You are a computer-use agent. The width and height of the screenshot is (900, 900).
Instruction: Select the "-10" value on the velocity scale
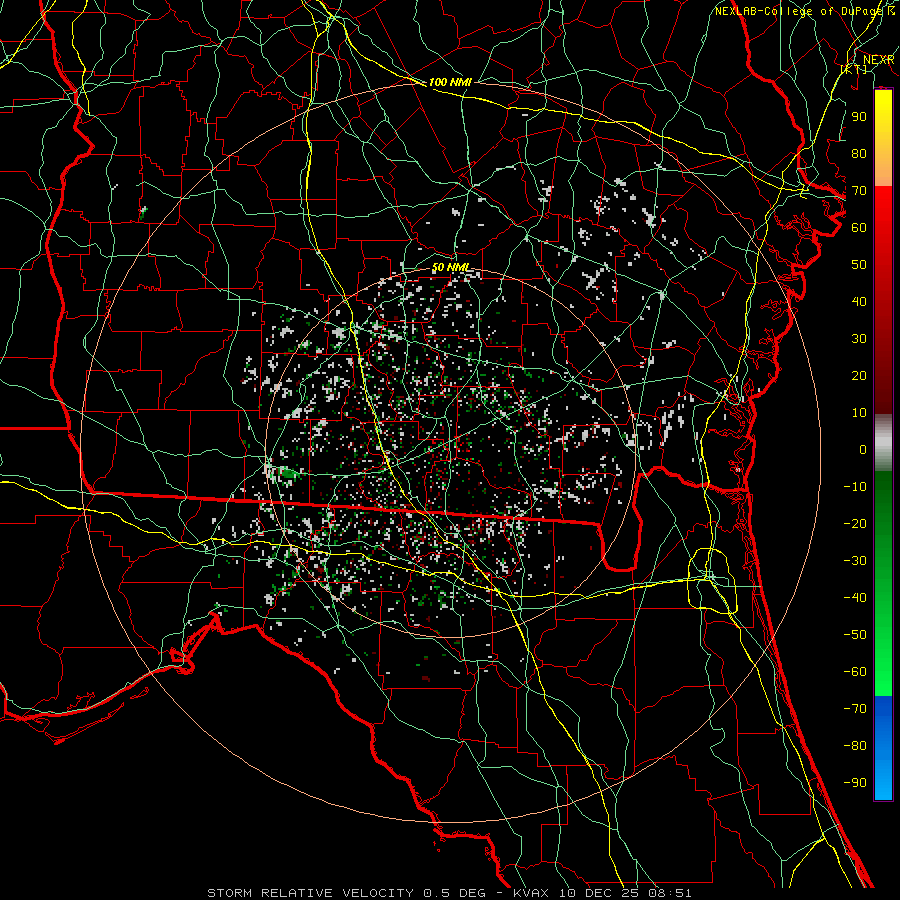tap(855, 487)
